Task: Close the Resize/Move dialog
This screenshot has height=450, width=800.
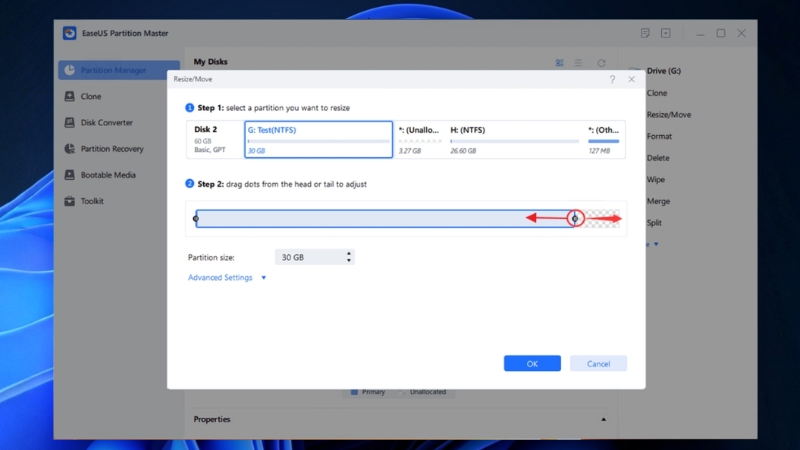Action: pos(631,79)
